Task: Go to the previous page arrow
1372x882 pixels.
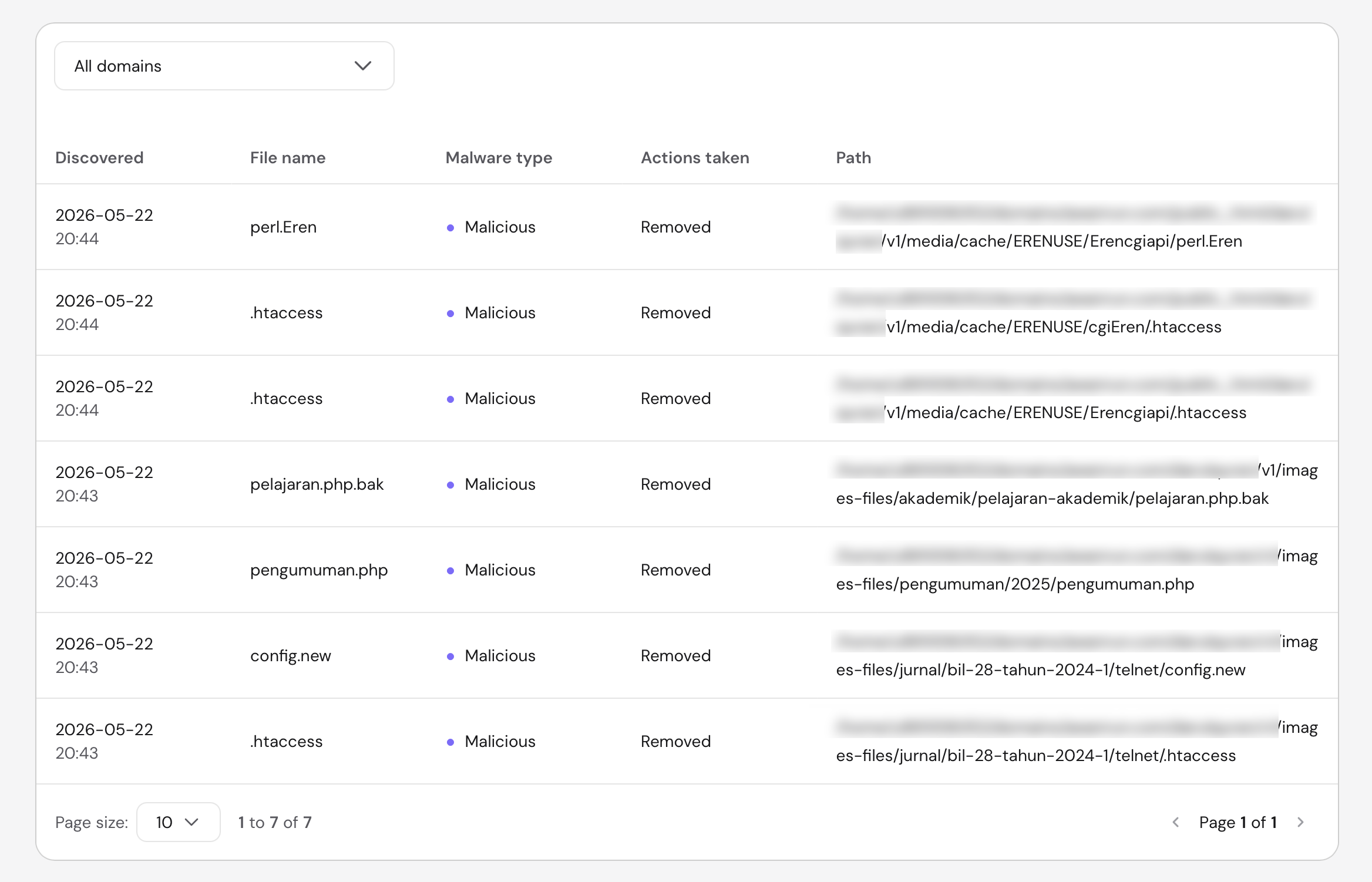Action: tap(1175, 822)
